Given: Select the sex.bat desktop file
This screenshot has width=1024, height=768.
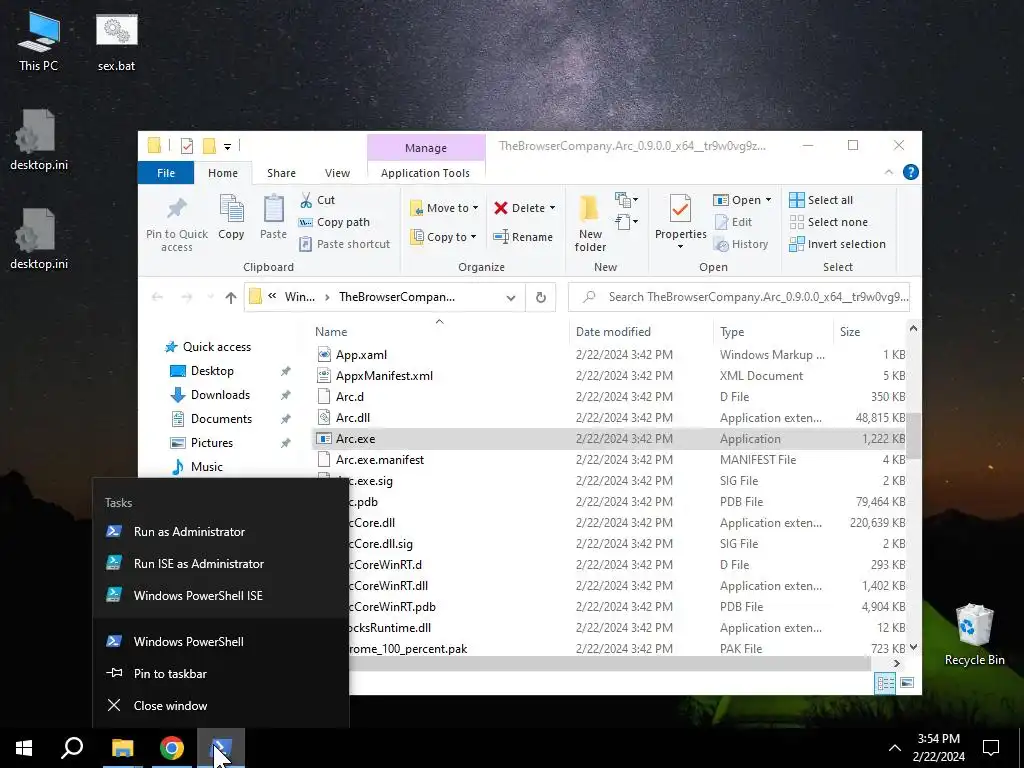Looking at the screenshot, I should [x=116, y=42].
